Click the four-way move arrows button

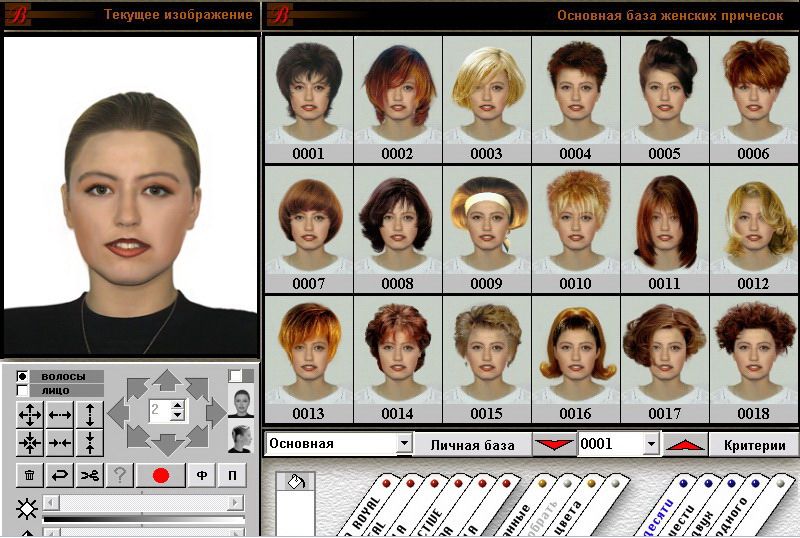pos(30,414)
